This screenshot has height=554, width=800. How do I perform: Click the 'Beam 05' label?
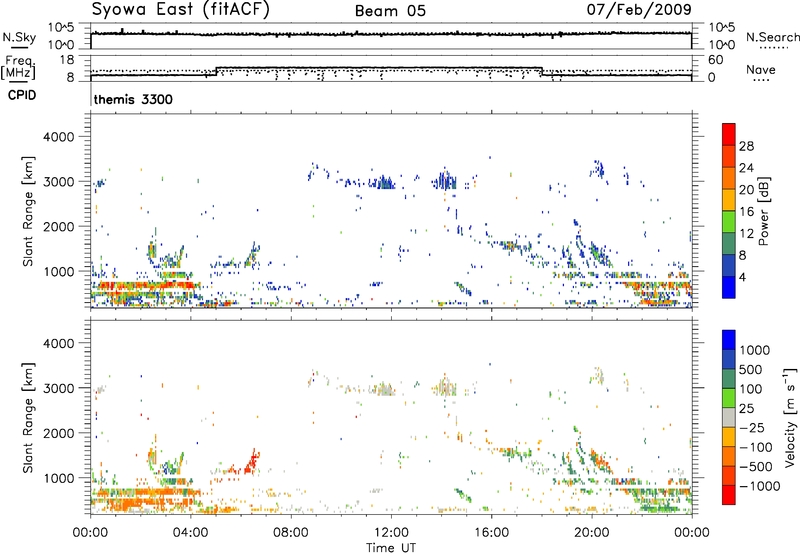coord(390,11)
